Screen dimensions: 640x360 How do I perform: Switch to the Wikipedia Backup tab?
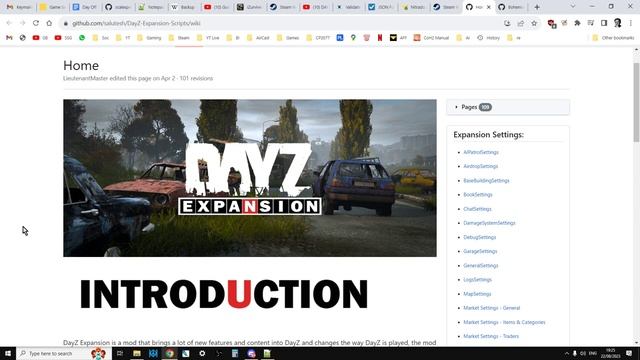point(184,7)
